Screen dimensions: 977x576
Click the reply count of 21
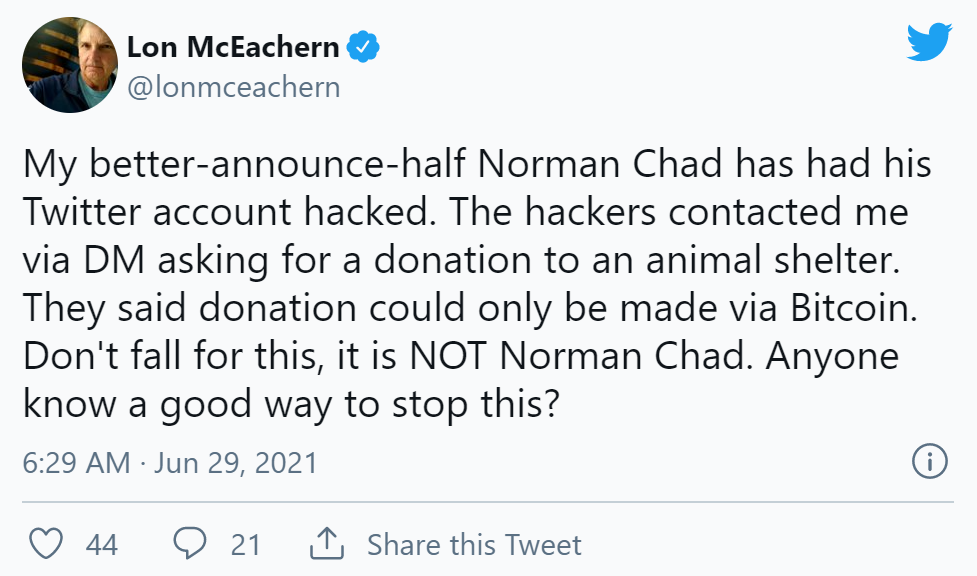[x=245, y=545]
